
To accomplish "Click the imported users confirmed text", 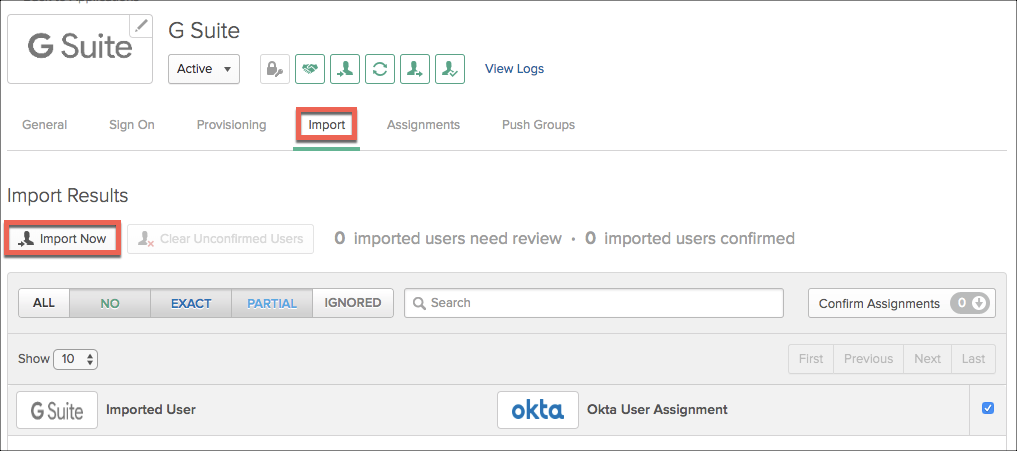I will [x=699, y=239].
